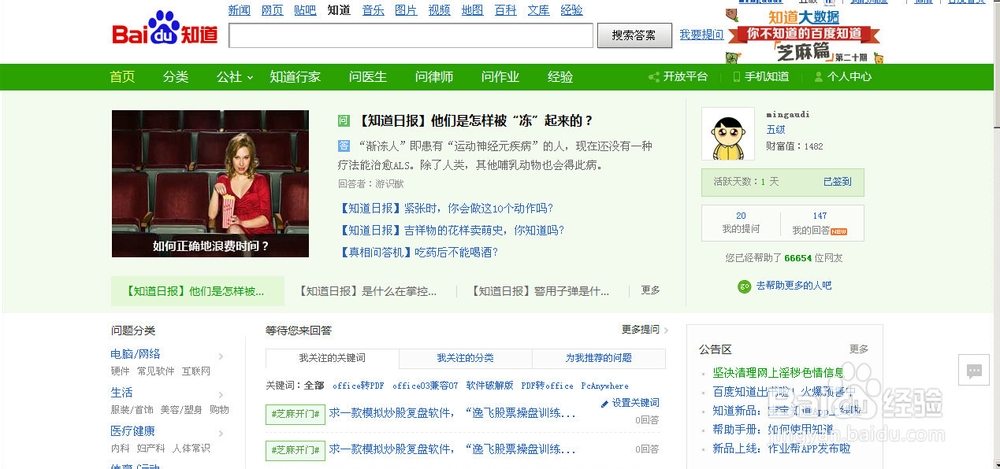Filter by keyword 软件破解版

[490, 386]
